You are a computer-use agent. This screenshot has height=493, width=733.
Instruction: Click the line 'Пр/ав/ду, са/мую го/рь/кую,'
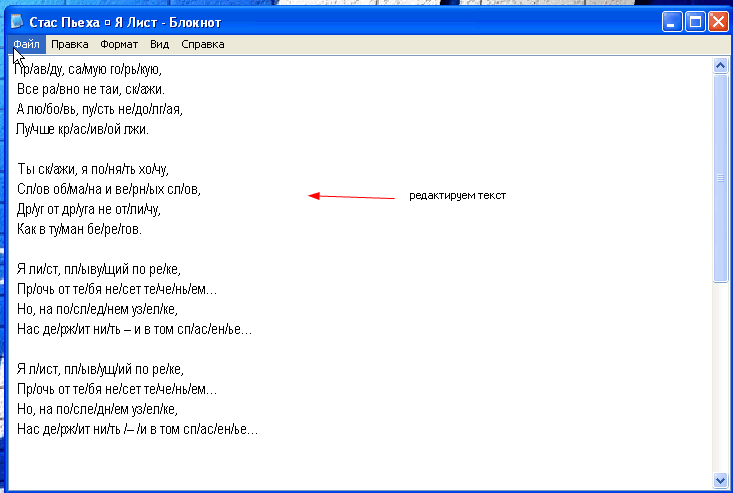(88, 70)
